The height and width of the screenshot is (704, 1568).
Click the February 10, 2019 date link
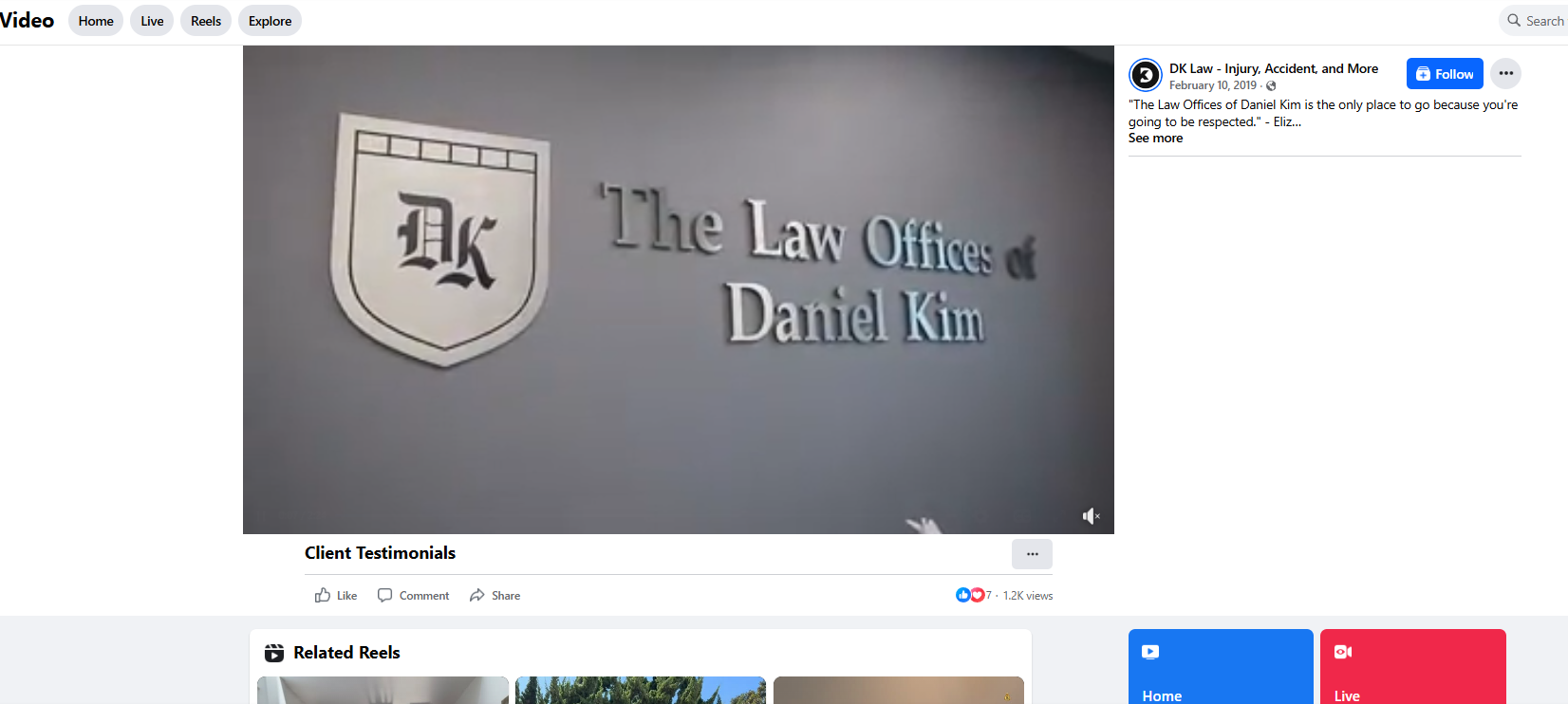click(1213, 85)
